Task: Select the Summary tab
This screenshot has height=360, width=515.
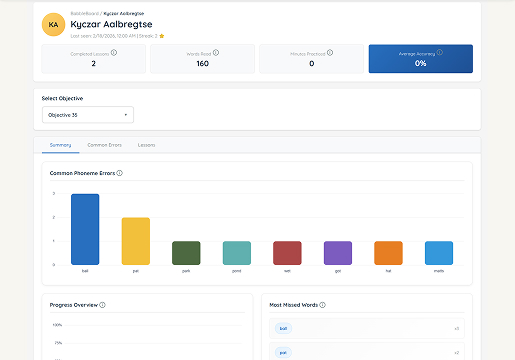Action: point(60,145)
